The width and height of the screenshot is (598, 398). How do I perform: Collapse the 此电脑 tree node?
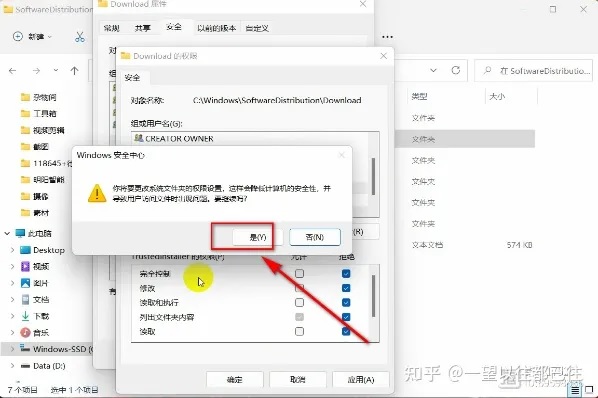[7, 233]
